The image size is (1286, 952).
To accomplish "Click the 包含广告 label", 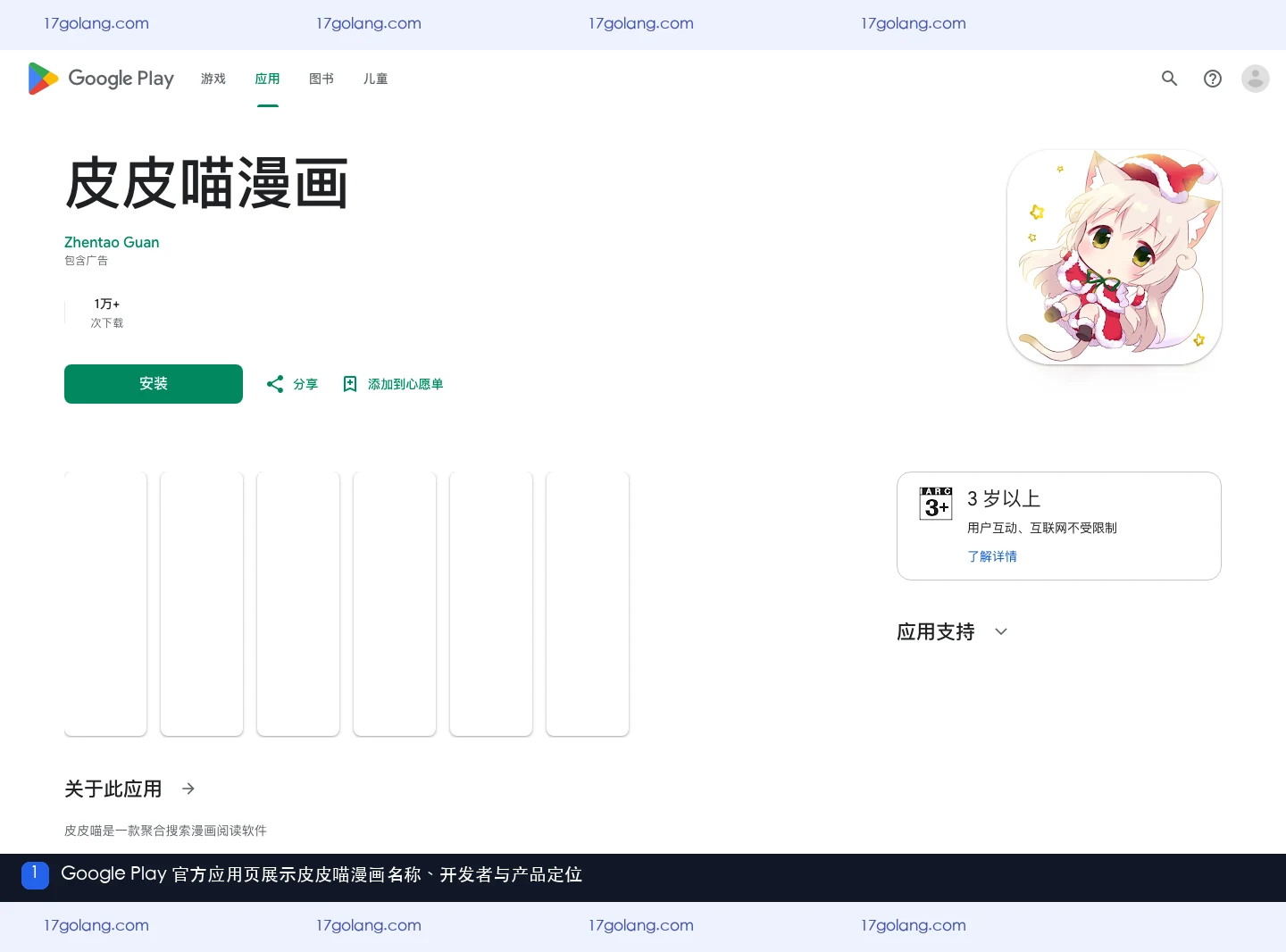I will click(x=86, y=261).
